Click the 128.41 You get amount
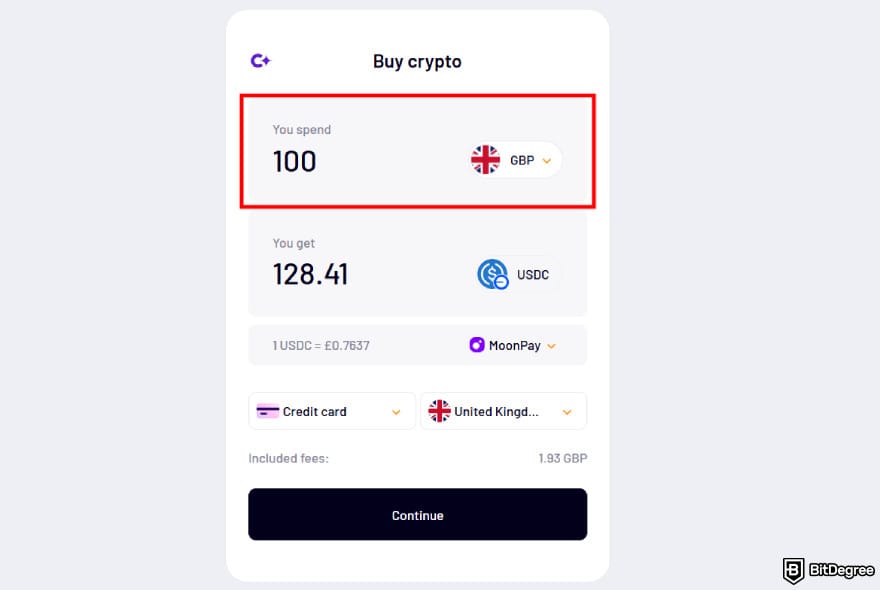 click(x=310, y=274)
